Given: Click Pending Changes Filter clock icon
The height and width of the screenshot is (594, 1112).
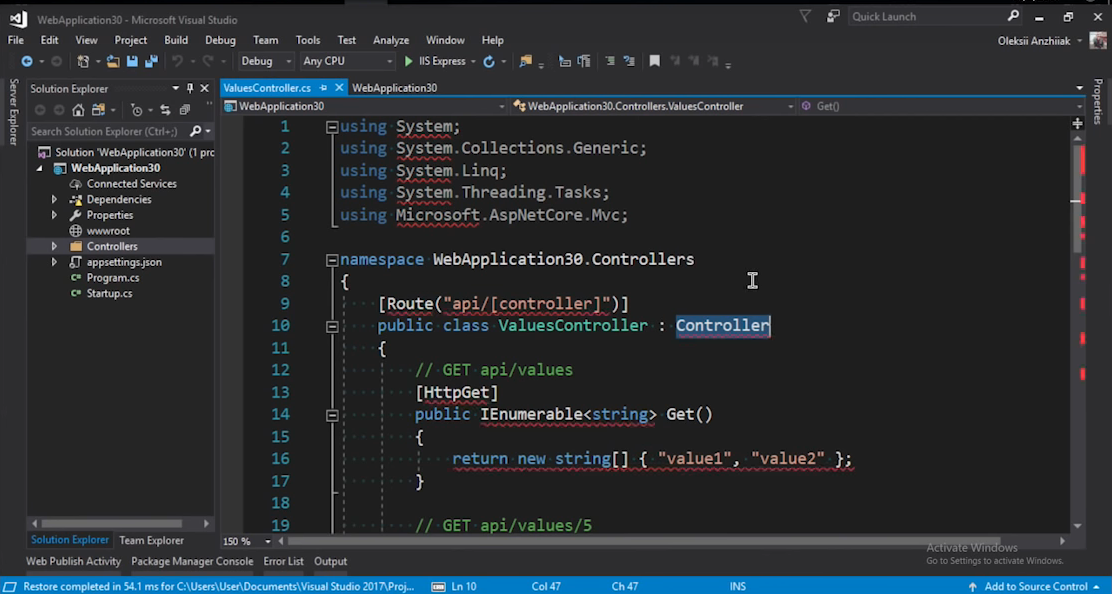Looking at the screenshot, I should tap(137, 110).
